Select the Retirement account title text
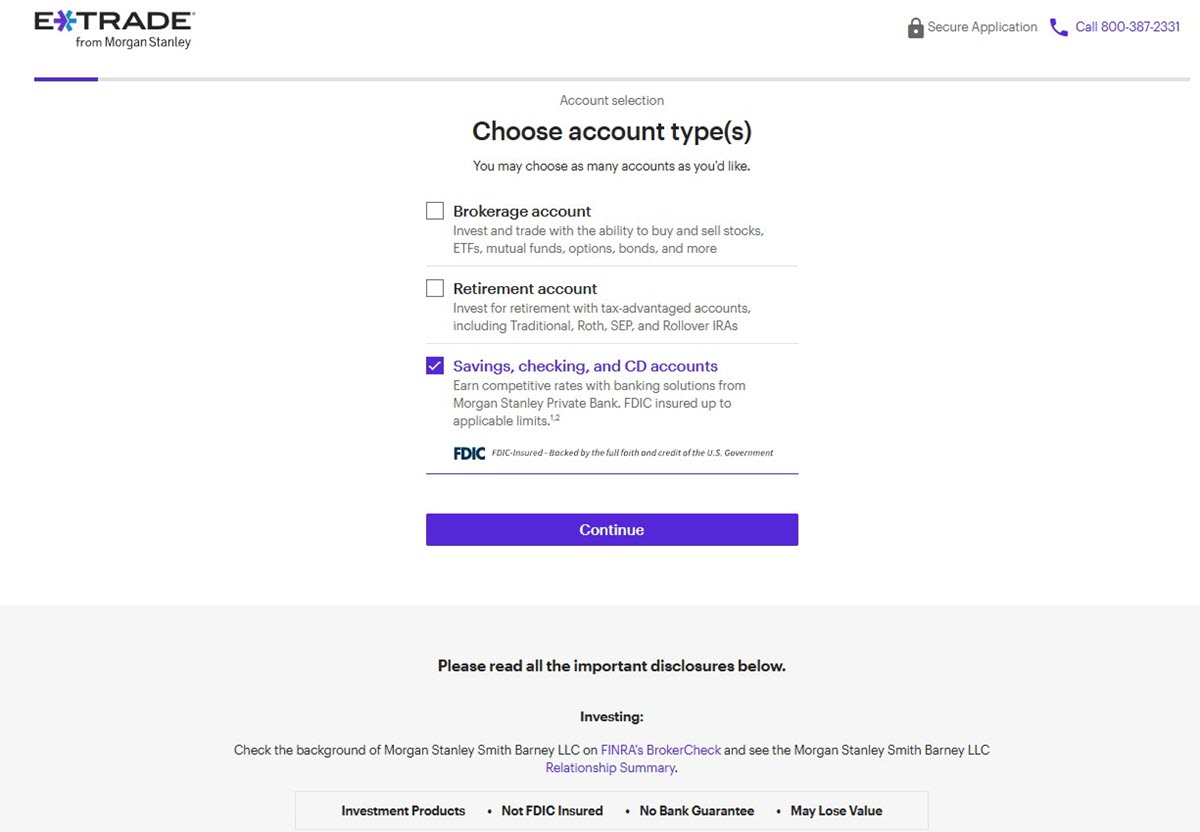1200x832 pixels. click(525, 288)
